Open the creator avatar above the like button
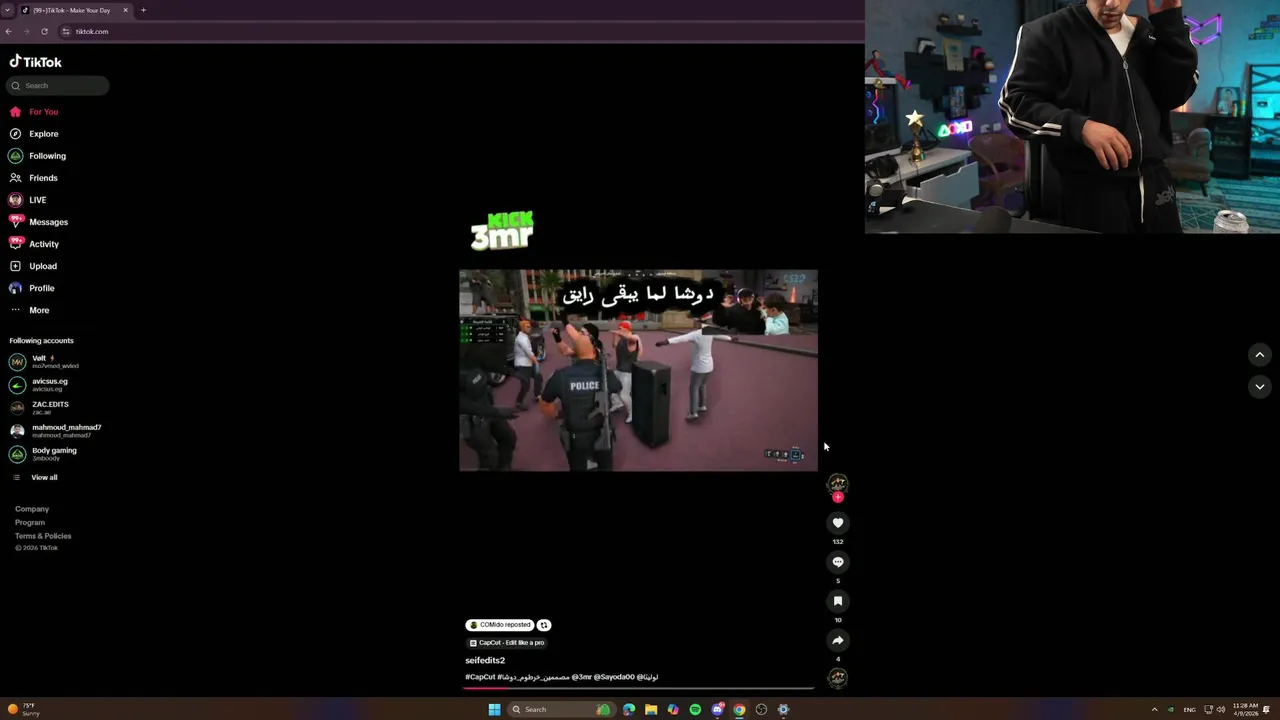This screenshot has width=1280, height=720. click(x=838, y=484)
